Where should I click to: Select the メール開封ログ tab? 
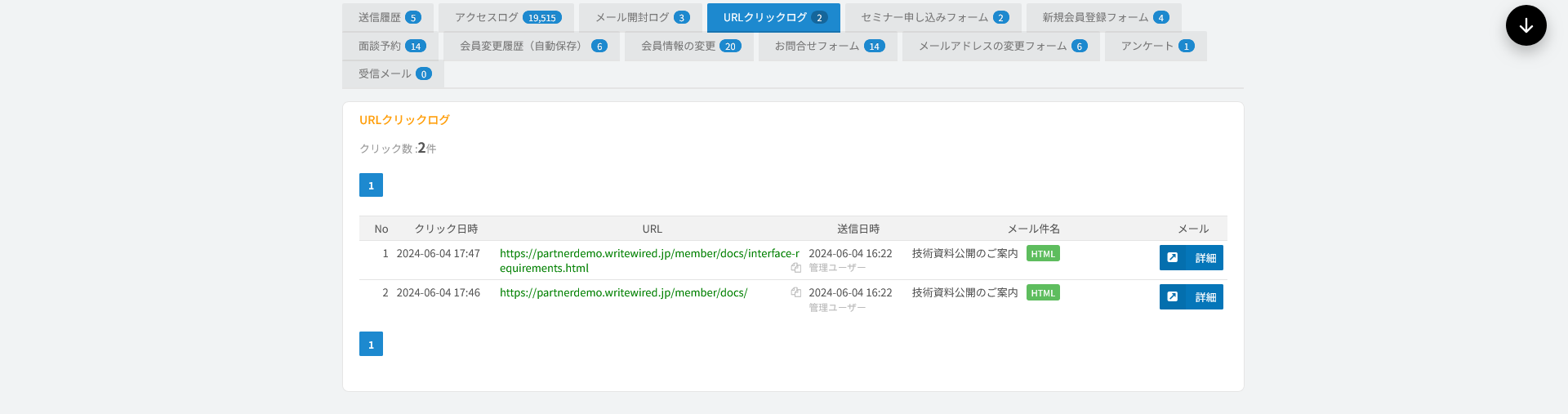click(641, 17)
